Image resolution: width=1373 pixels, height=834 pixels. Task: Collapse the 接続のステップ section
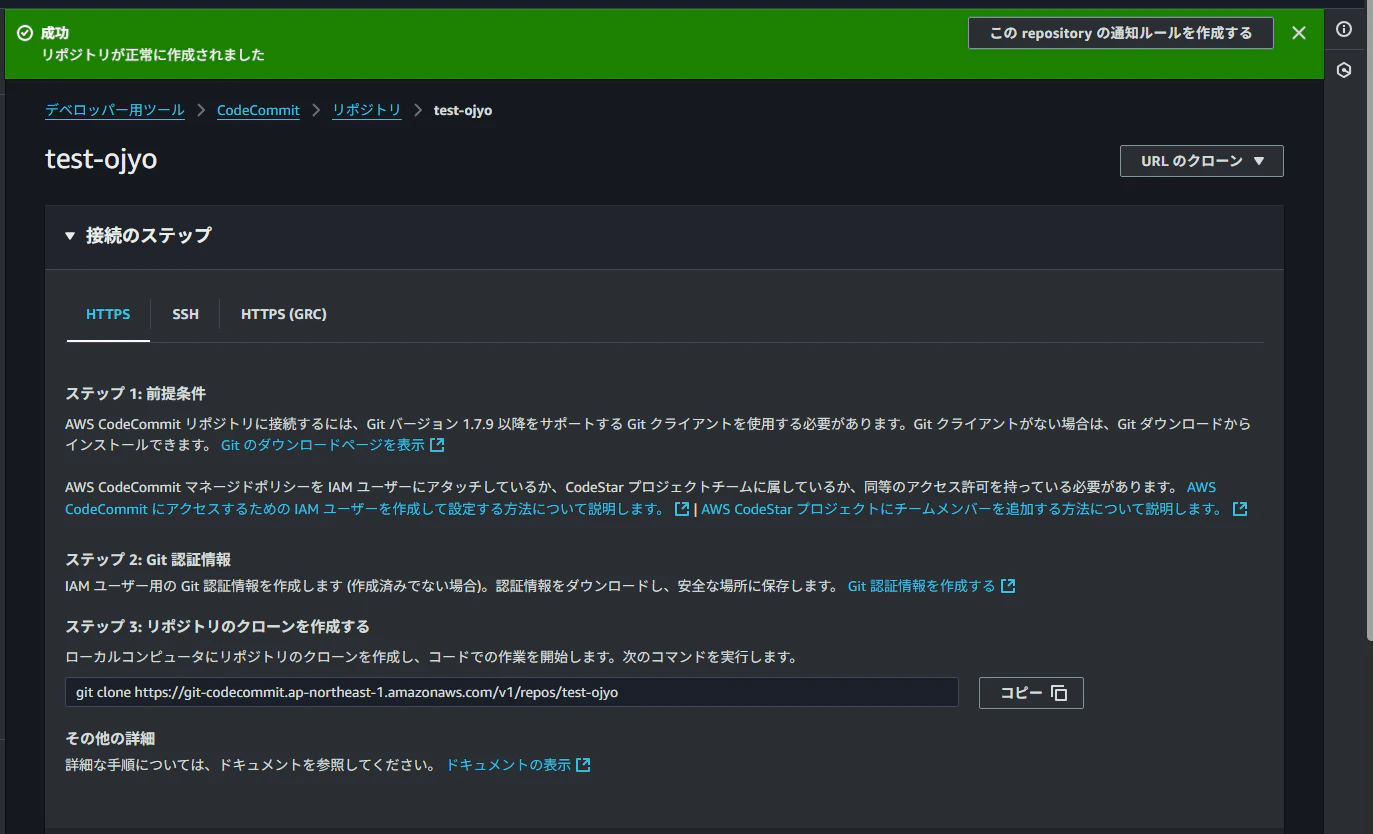(x=69, y=235)
